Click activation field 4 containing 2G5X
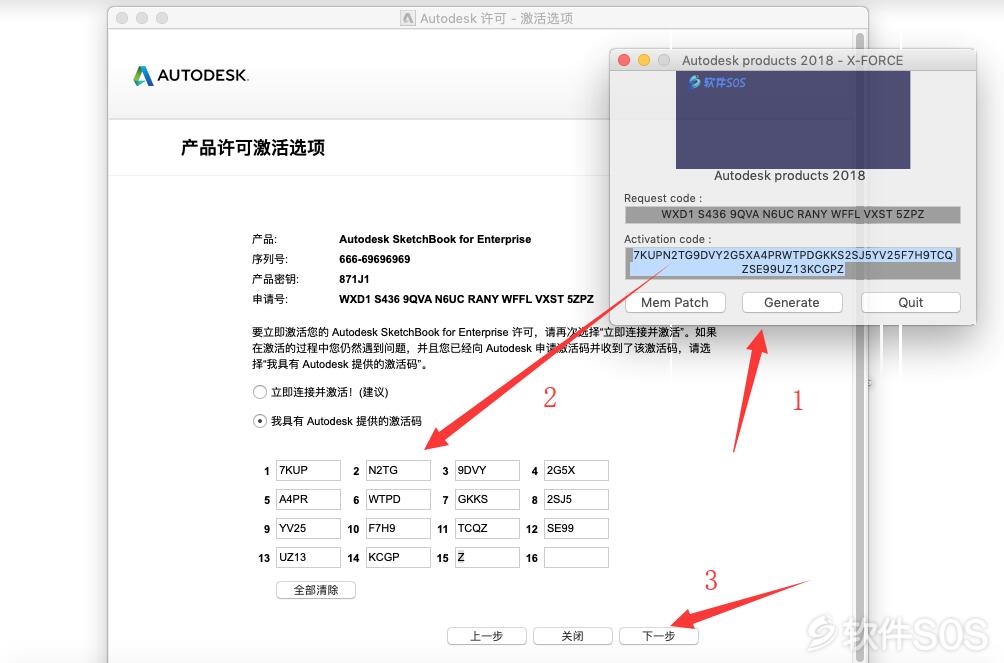The height and width of the screenshot is (663, 1004). pos(576,470)
